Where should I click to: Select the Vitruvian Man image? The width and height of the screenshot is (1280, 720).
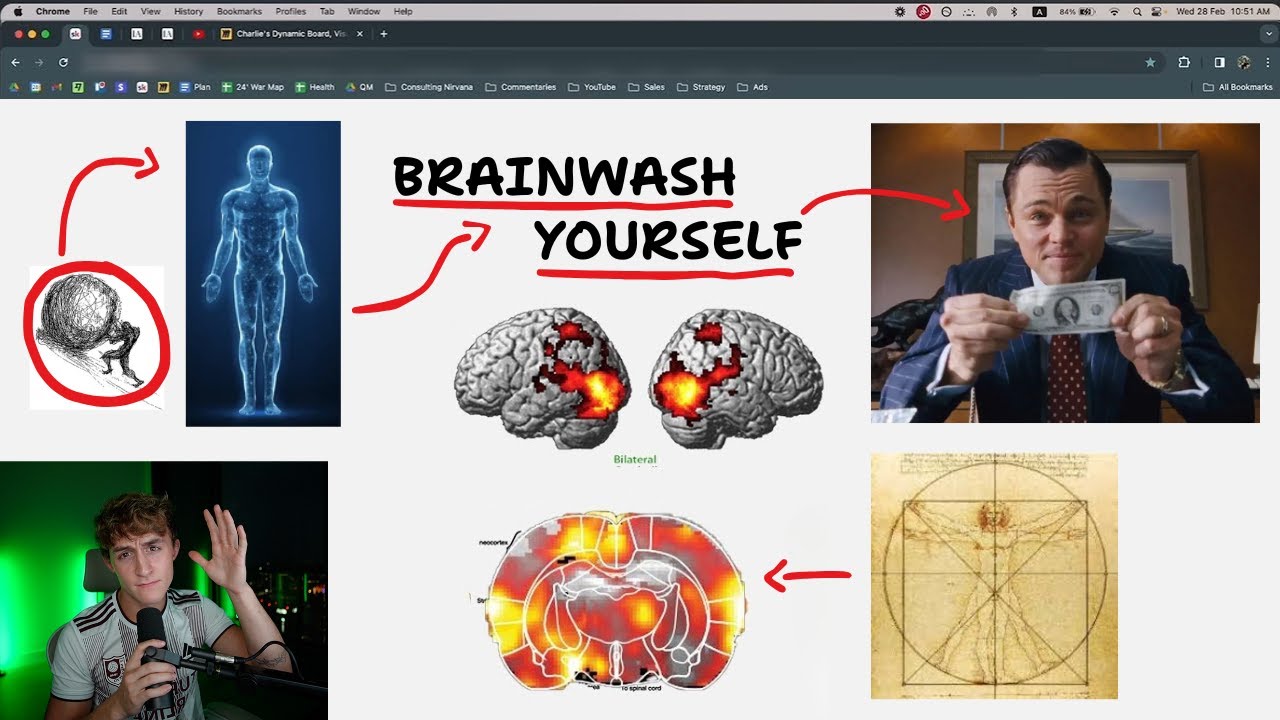point(994,576)
